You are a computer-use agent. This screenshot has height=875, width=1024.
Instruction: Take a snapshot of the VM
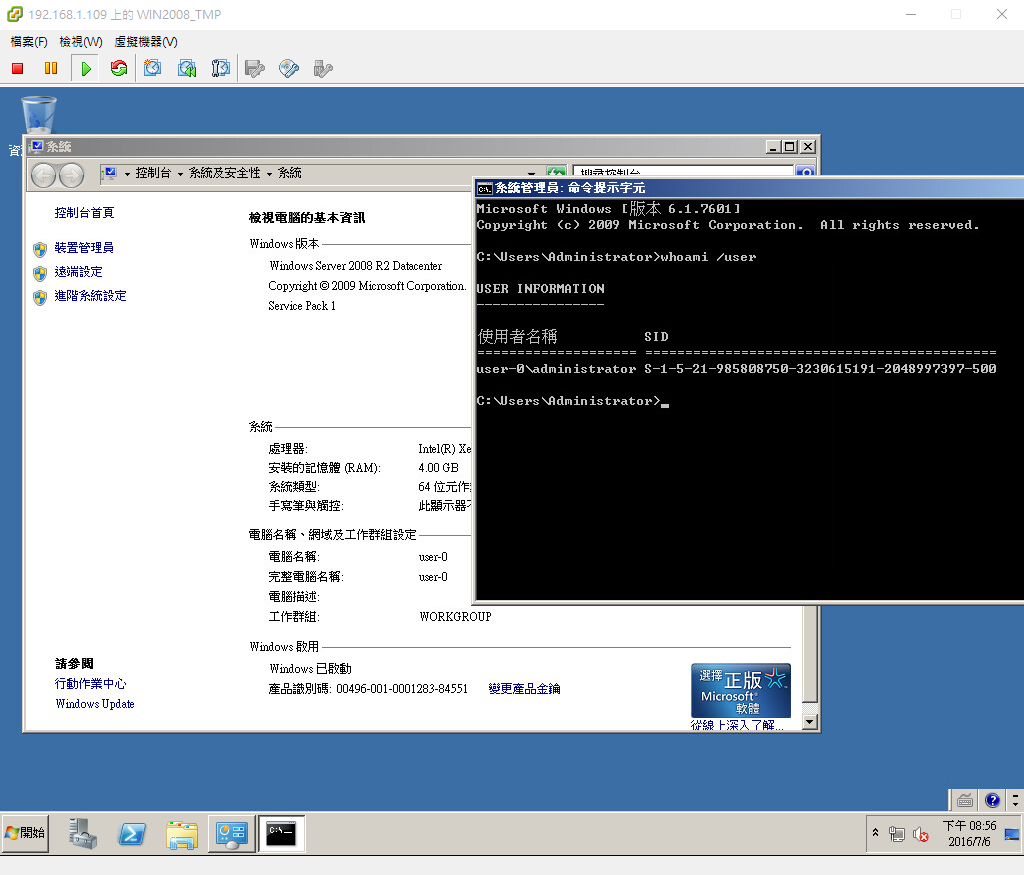[153, 68]
